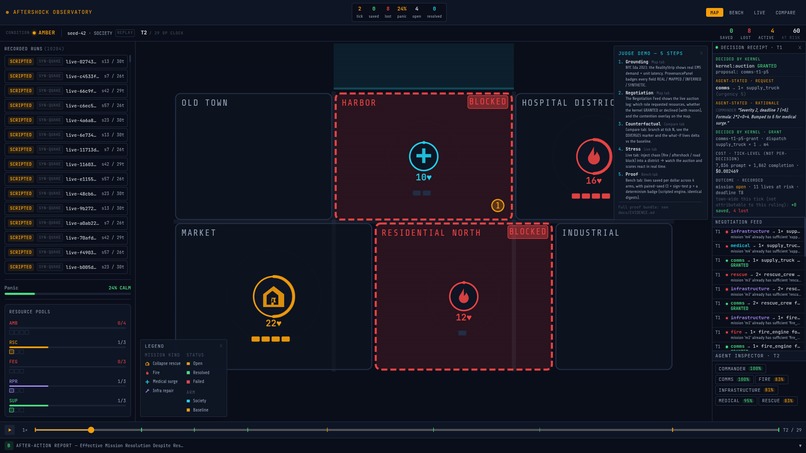Click the Society arm legend swatch
The width and height of the screenshot is (806, 453).
tap(188, 401)
